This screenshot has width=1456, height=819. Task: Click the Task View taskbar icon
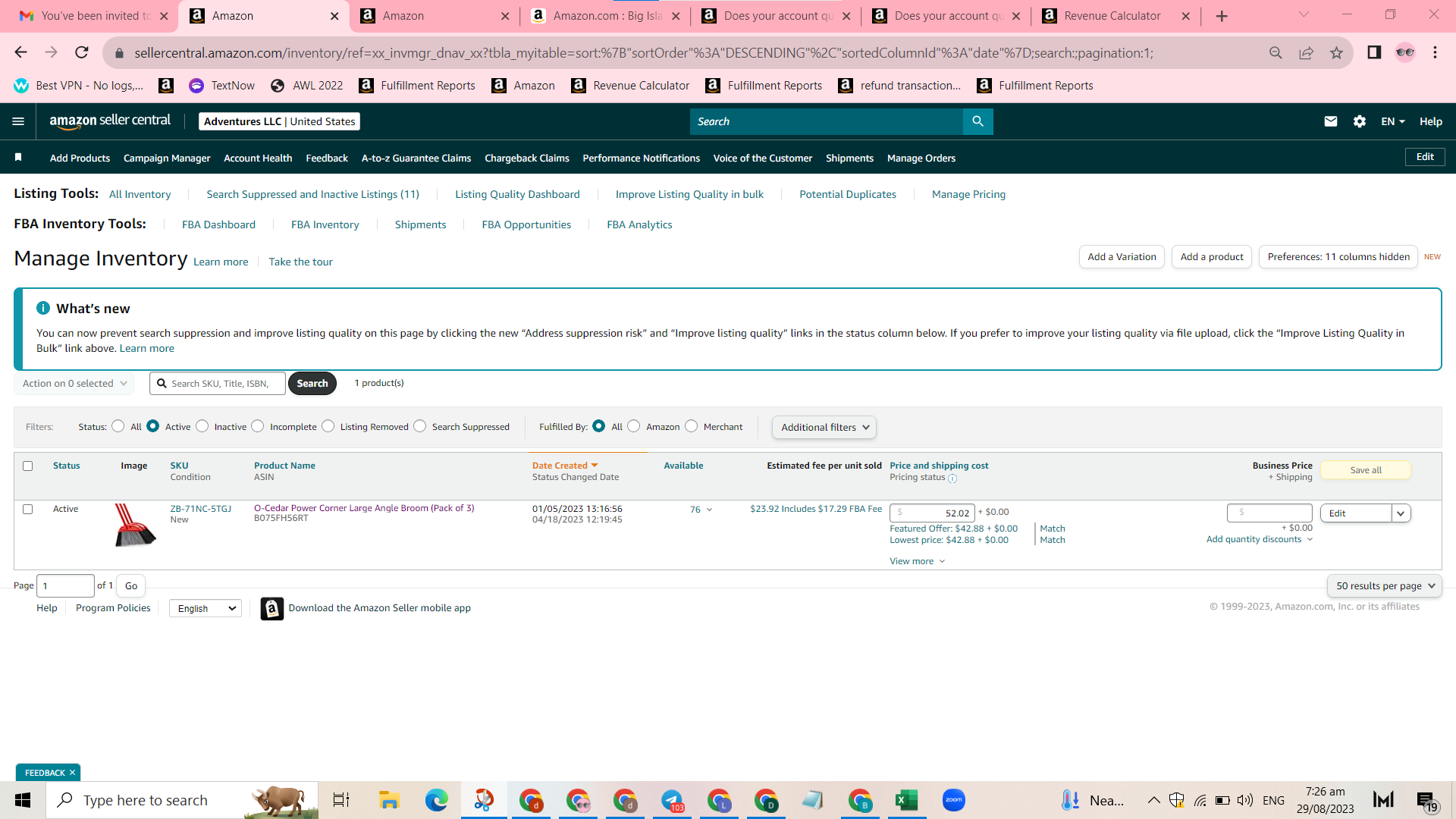[x=341, y=800]
